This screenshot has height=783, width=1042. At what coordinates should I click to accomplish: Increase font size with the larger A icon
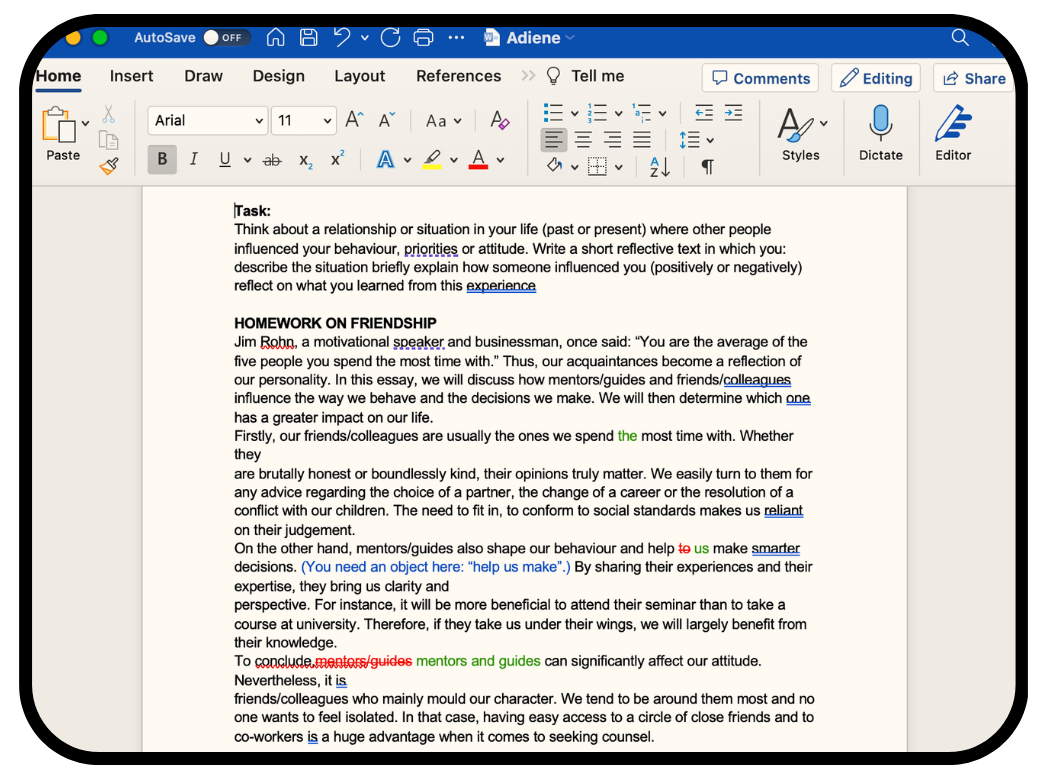pos(354,120)
